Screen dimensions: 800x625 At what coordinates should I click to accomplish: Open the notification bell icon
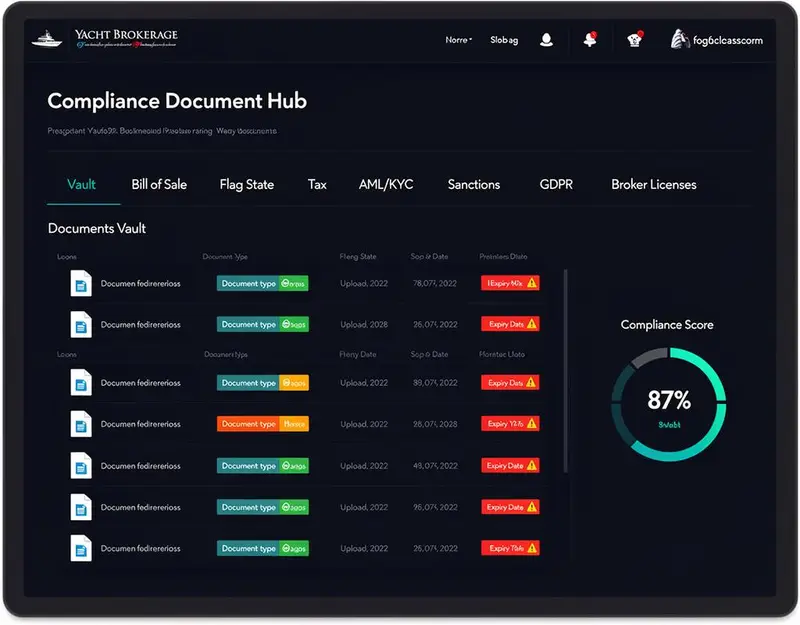[x=590, y=39]
